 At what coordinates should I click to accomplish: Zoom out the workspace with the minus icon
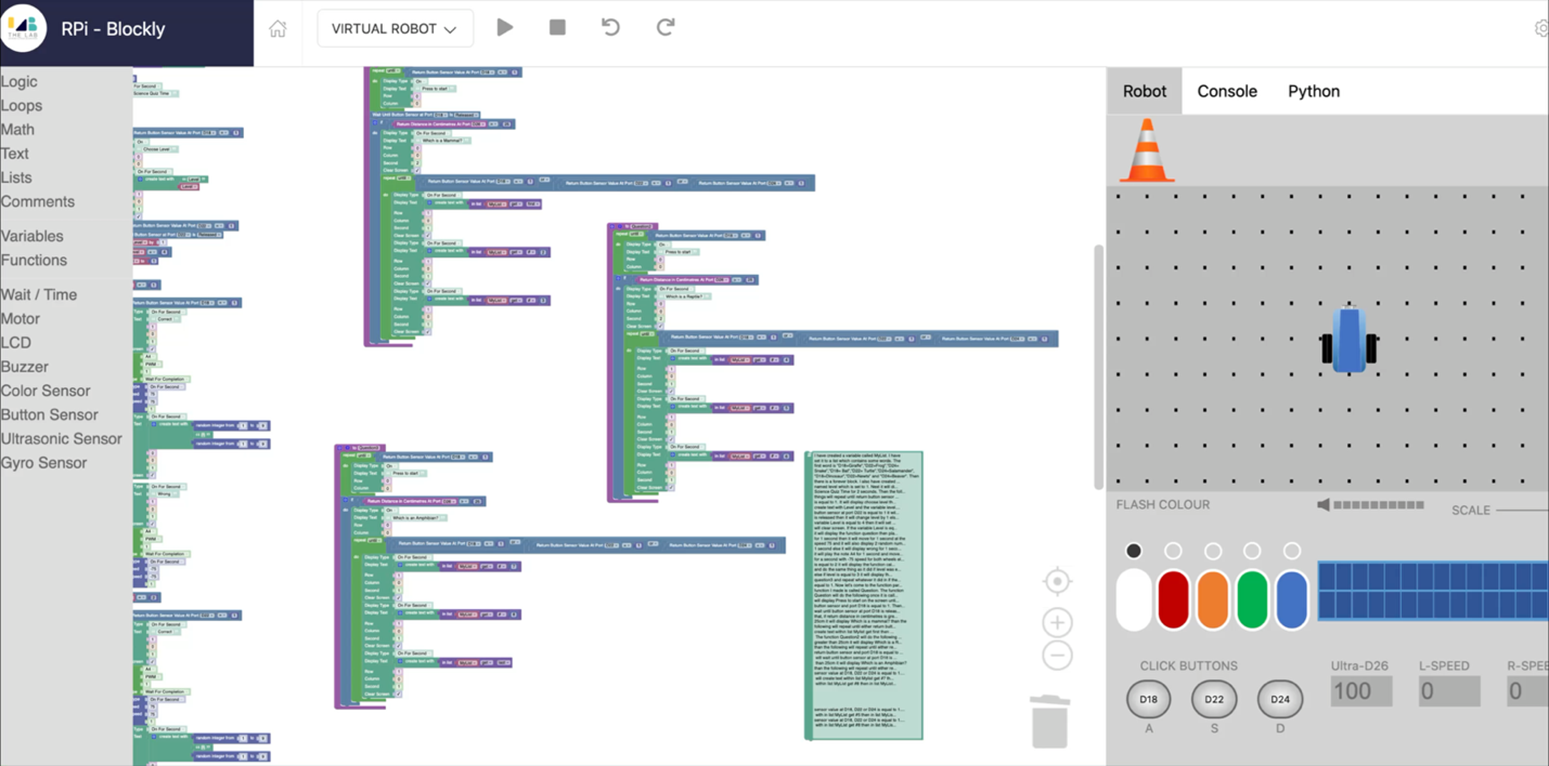coord(1057,656)
